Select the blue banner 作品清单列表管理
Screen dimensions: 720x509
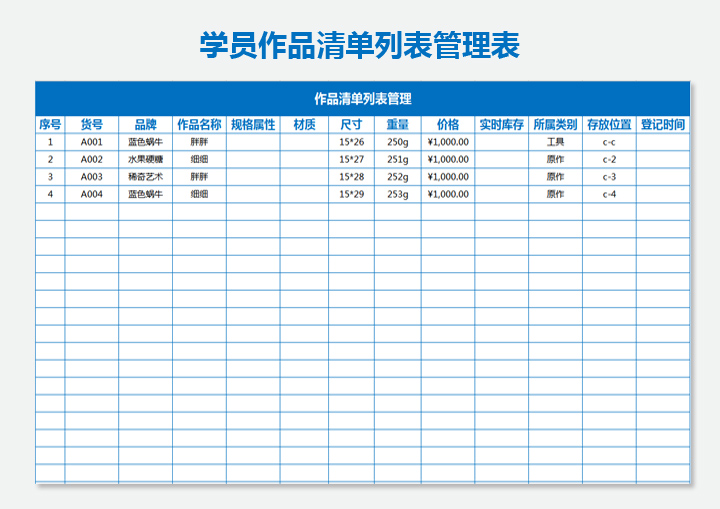[x=363, y=99]
